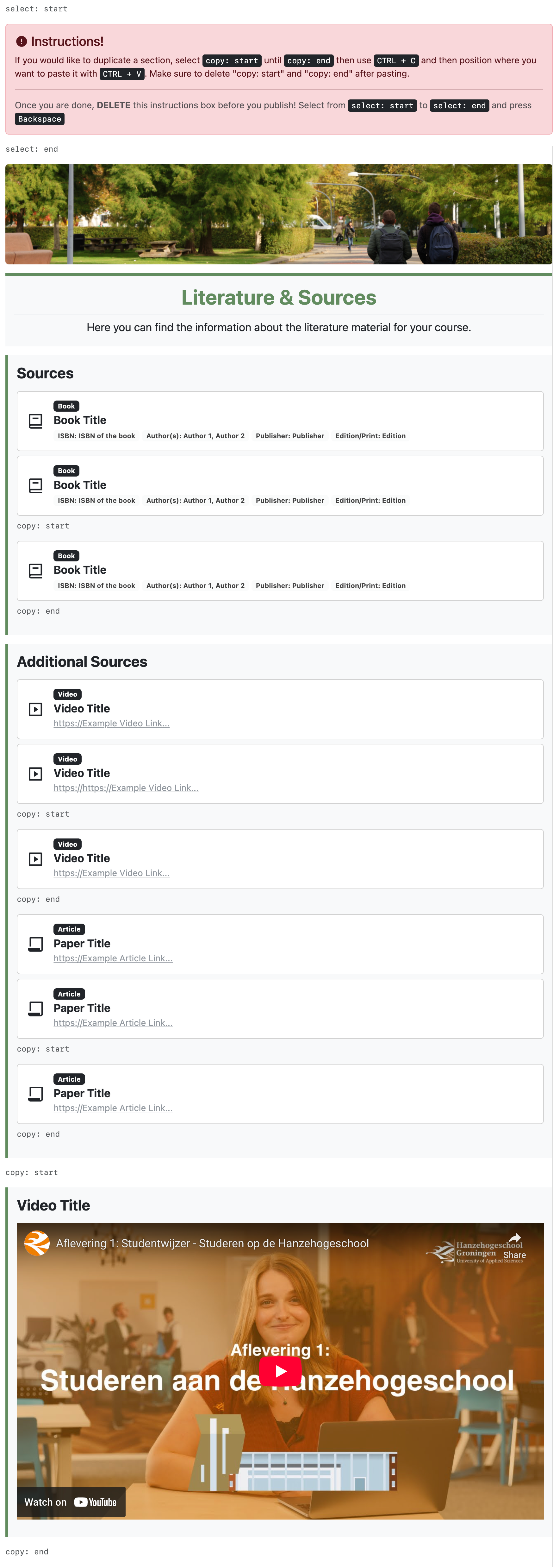Open the https://https://Example Video Link
Screen dimensions: 553x1568
coord(126,788)
